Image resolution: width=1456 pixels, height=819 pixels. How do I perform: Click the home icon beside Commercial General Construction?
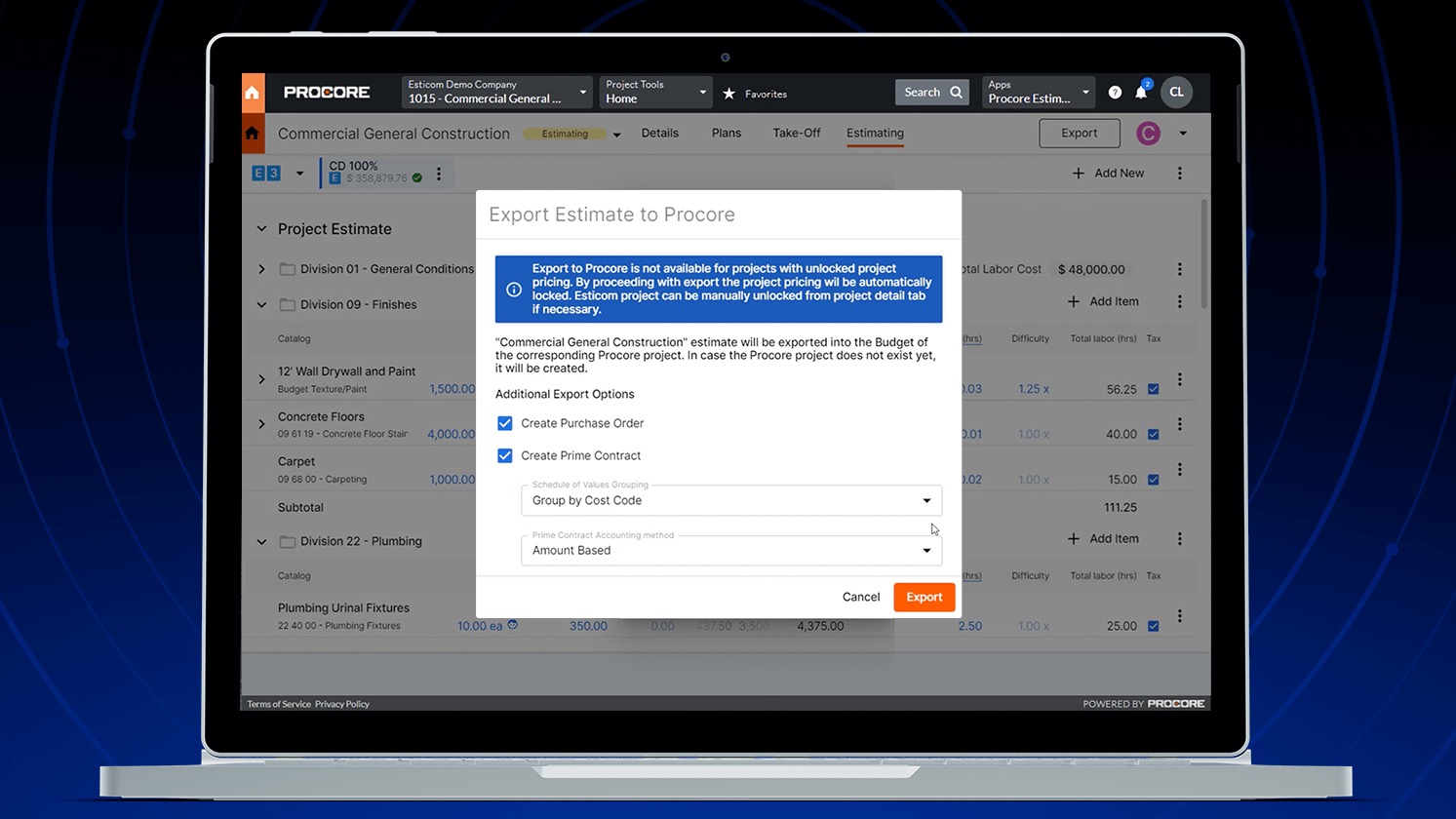pyautogui.click(x=253, y=134)
